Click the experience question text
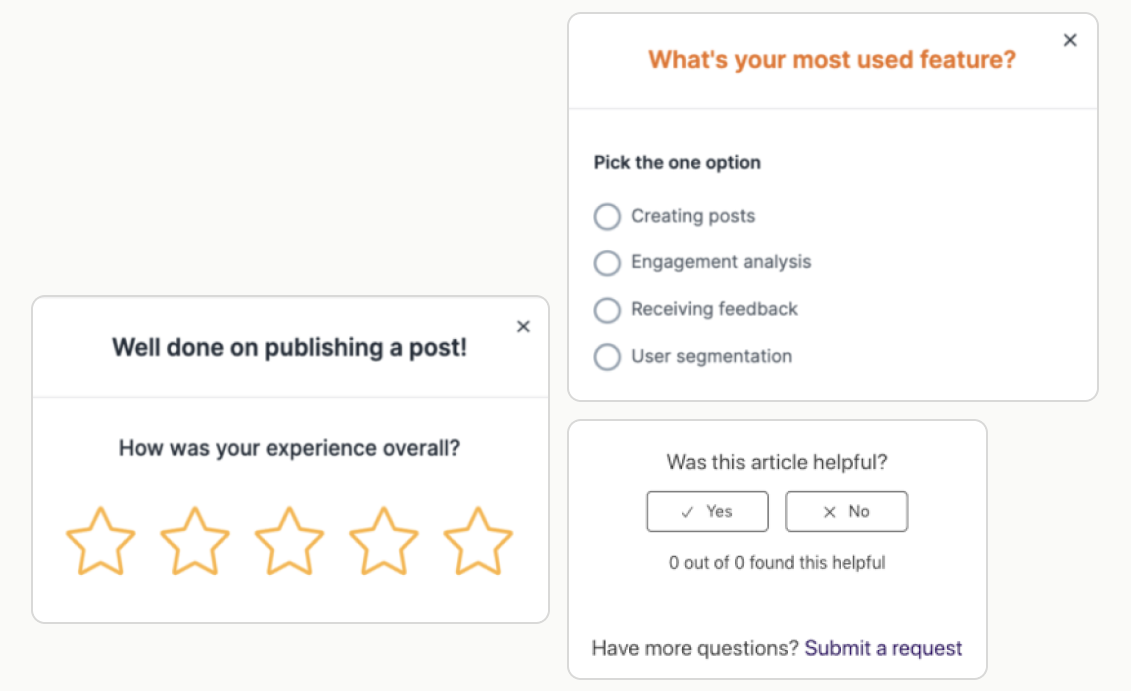 289,447
